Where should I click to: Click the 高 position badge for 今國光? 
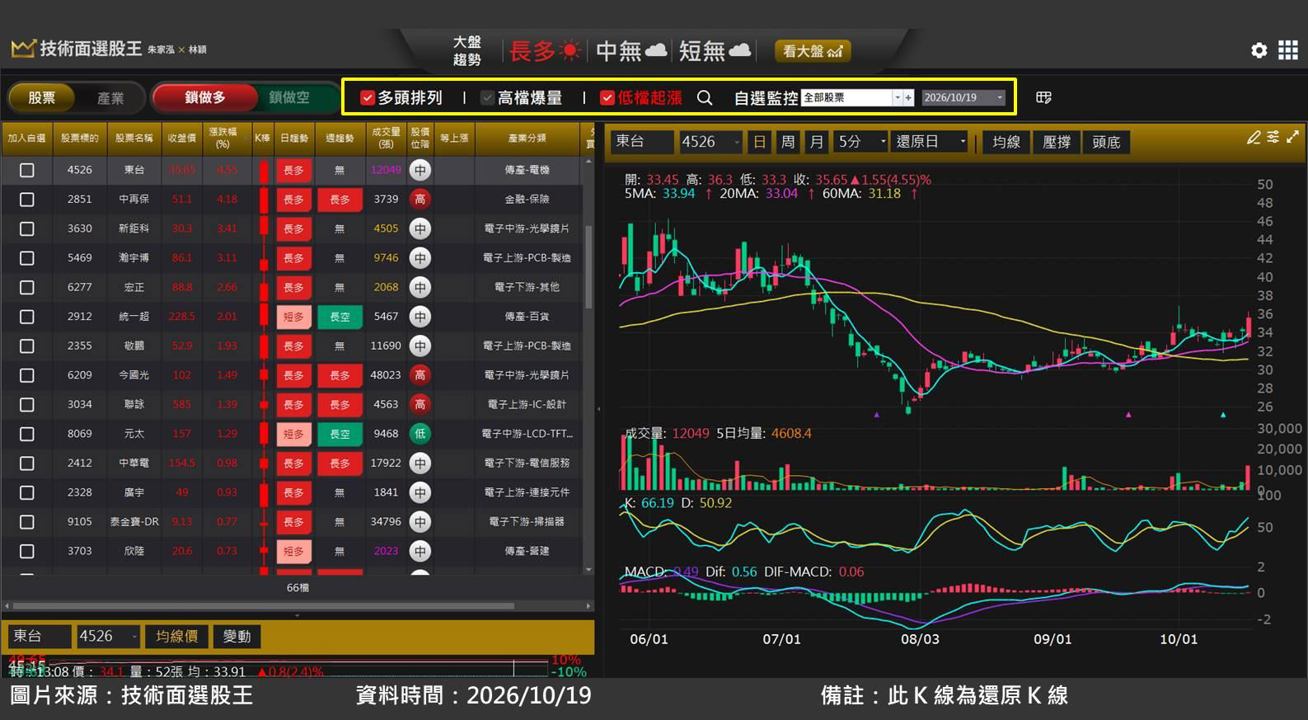[x=420, y=375]
